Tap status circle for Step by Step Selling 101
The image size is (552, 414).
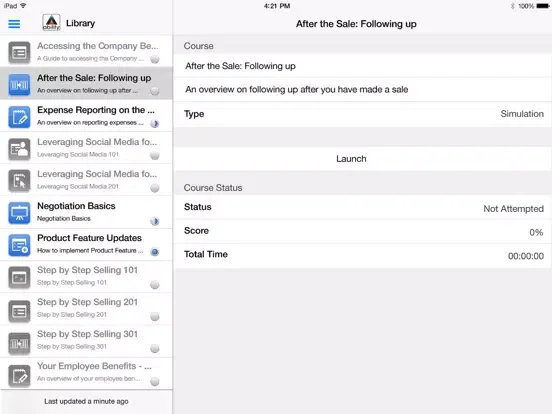[x=155, y=284]
